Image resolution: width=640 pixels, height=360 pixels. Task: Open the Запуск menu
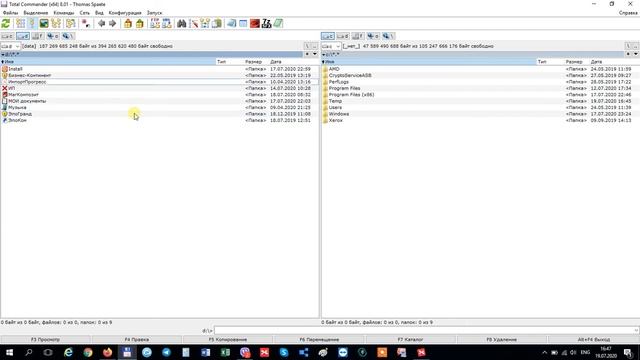pyautogui.click(x=154, y=13)
